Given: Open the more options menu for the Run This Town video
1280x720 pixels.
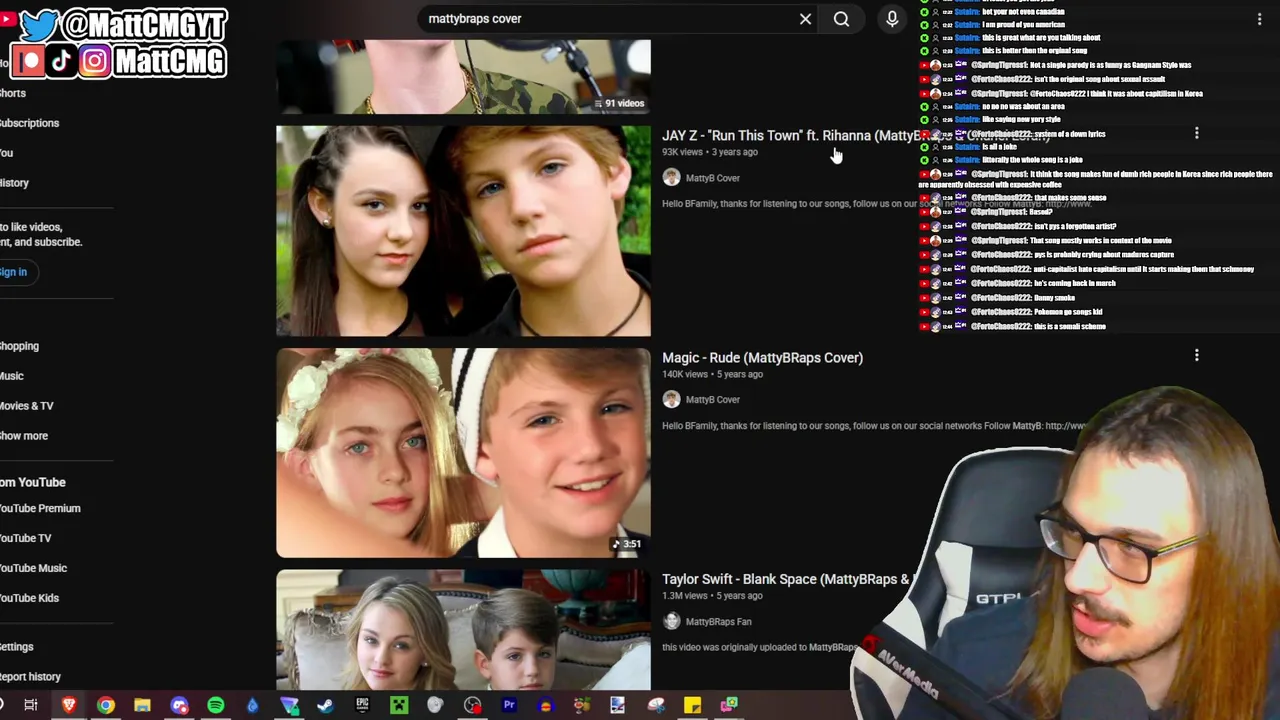Looking at the screenshot, I should coord(1196,133).
